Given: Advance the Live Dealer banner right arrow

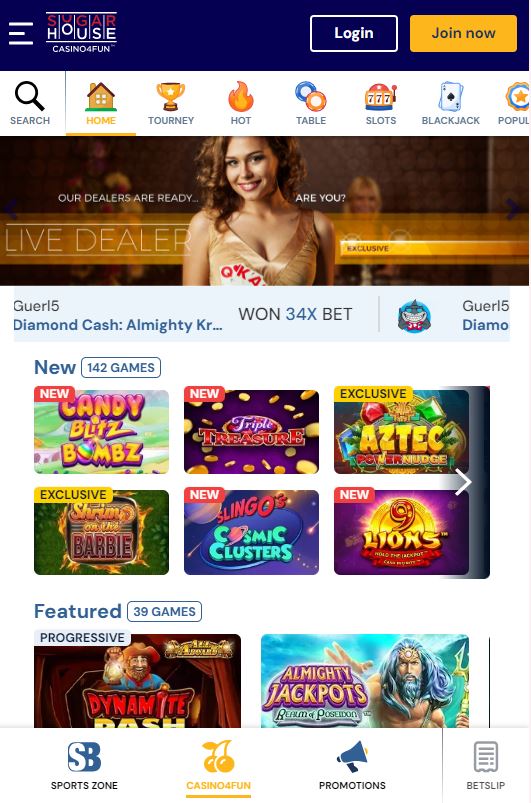Looking at the screenshot, I should tap(513, 209).
